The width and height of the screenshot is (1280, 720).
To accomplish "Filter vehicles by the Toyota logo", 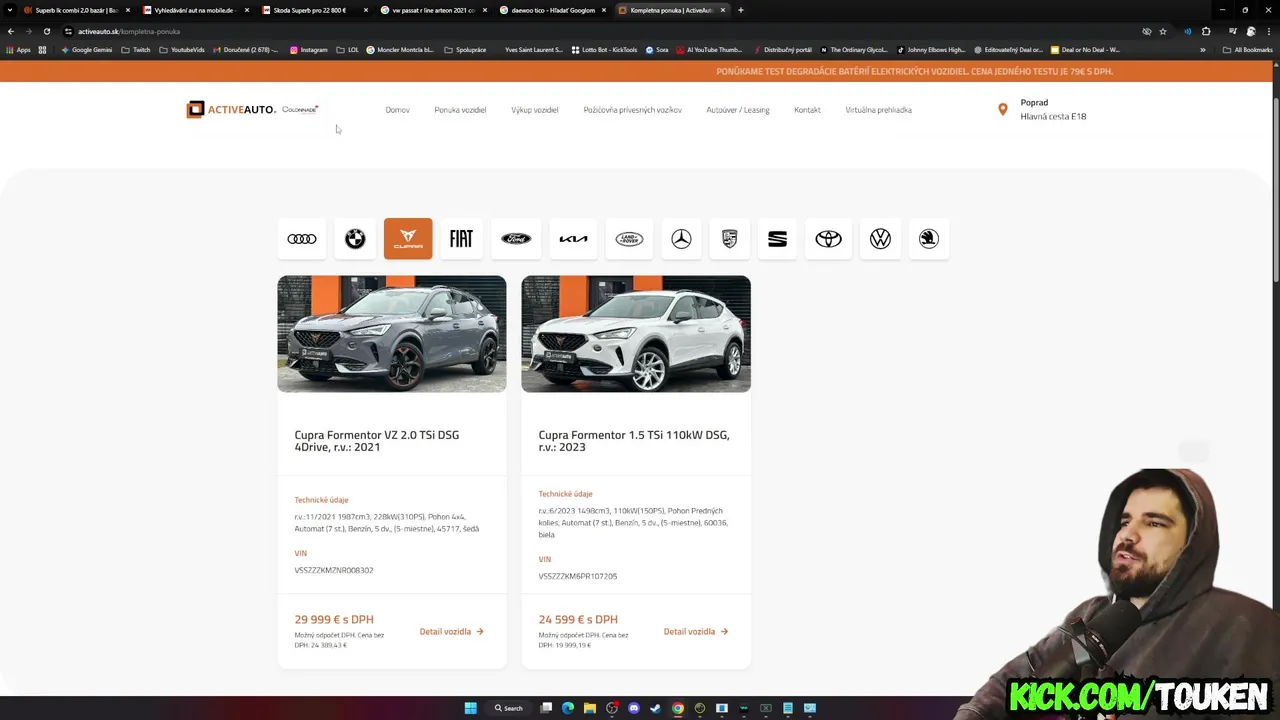I will [x=828, y=239].
